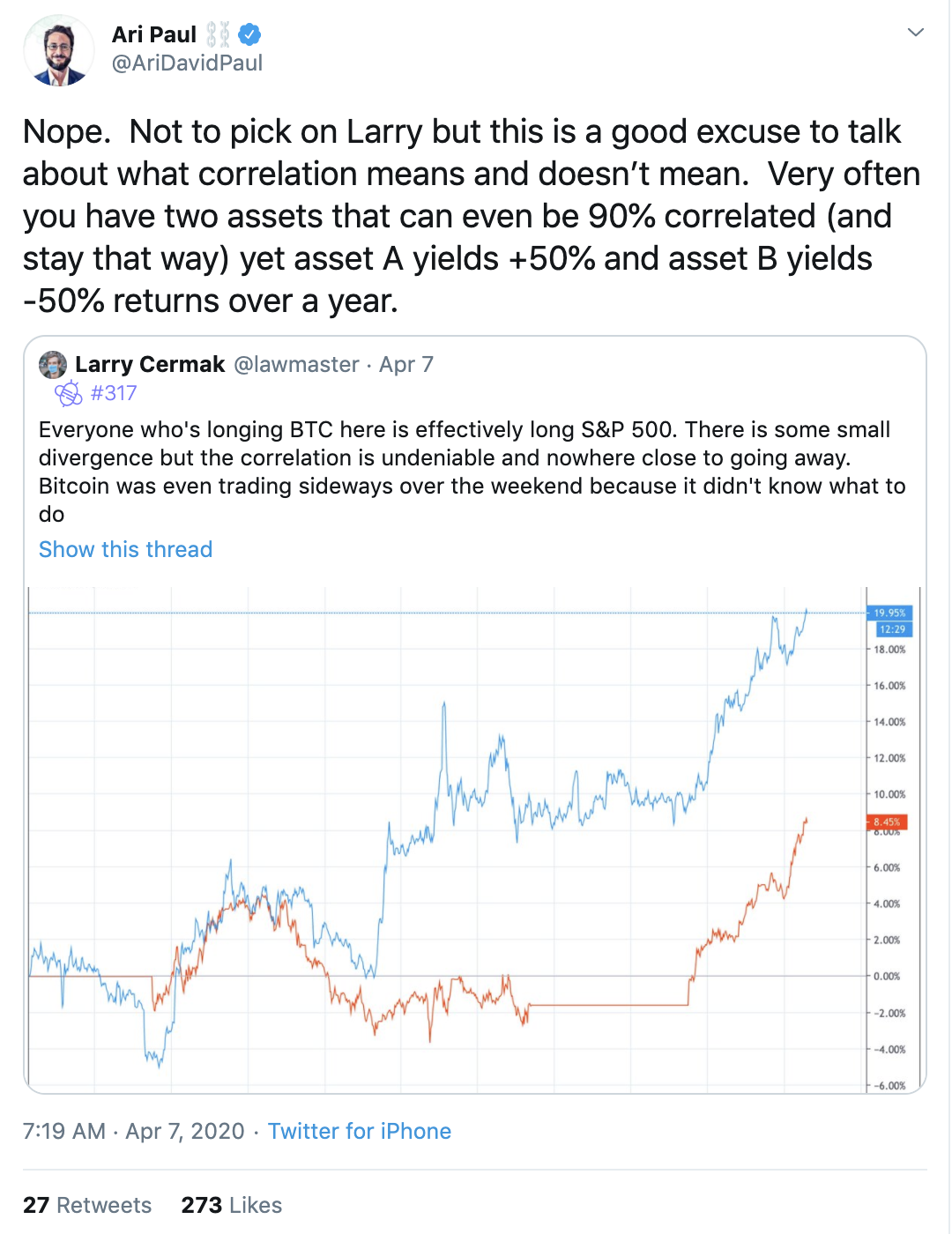Click Show this thread link

pyautogui.click(x=125, y=549)
